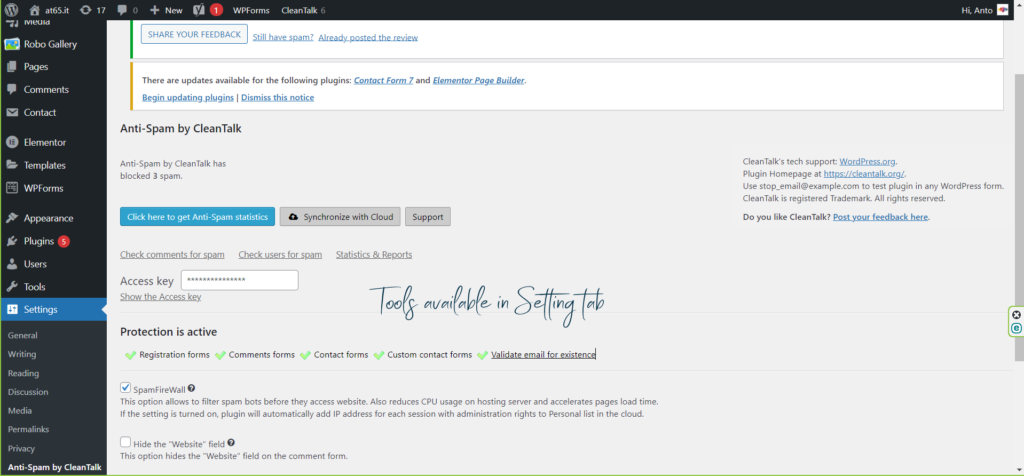Click the Plugins plug icon
This screenshot has height=476, width=1024.
[x=11, y=241]
